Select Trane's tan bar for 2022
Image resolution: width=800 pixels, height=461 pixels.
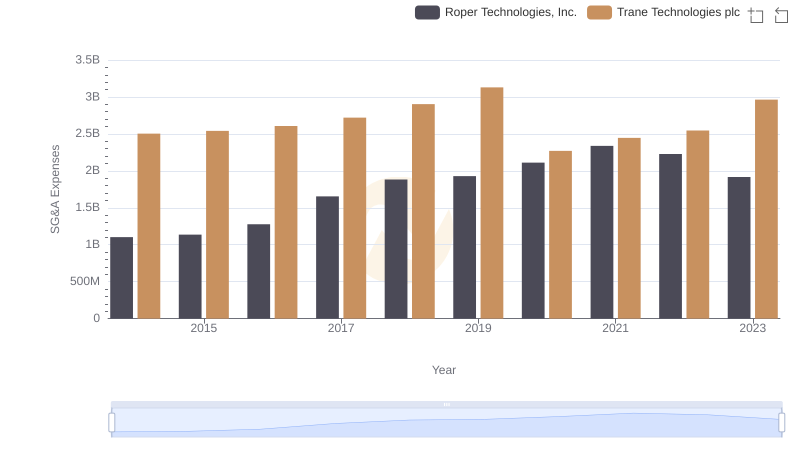698,224
